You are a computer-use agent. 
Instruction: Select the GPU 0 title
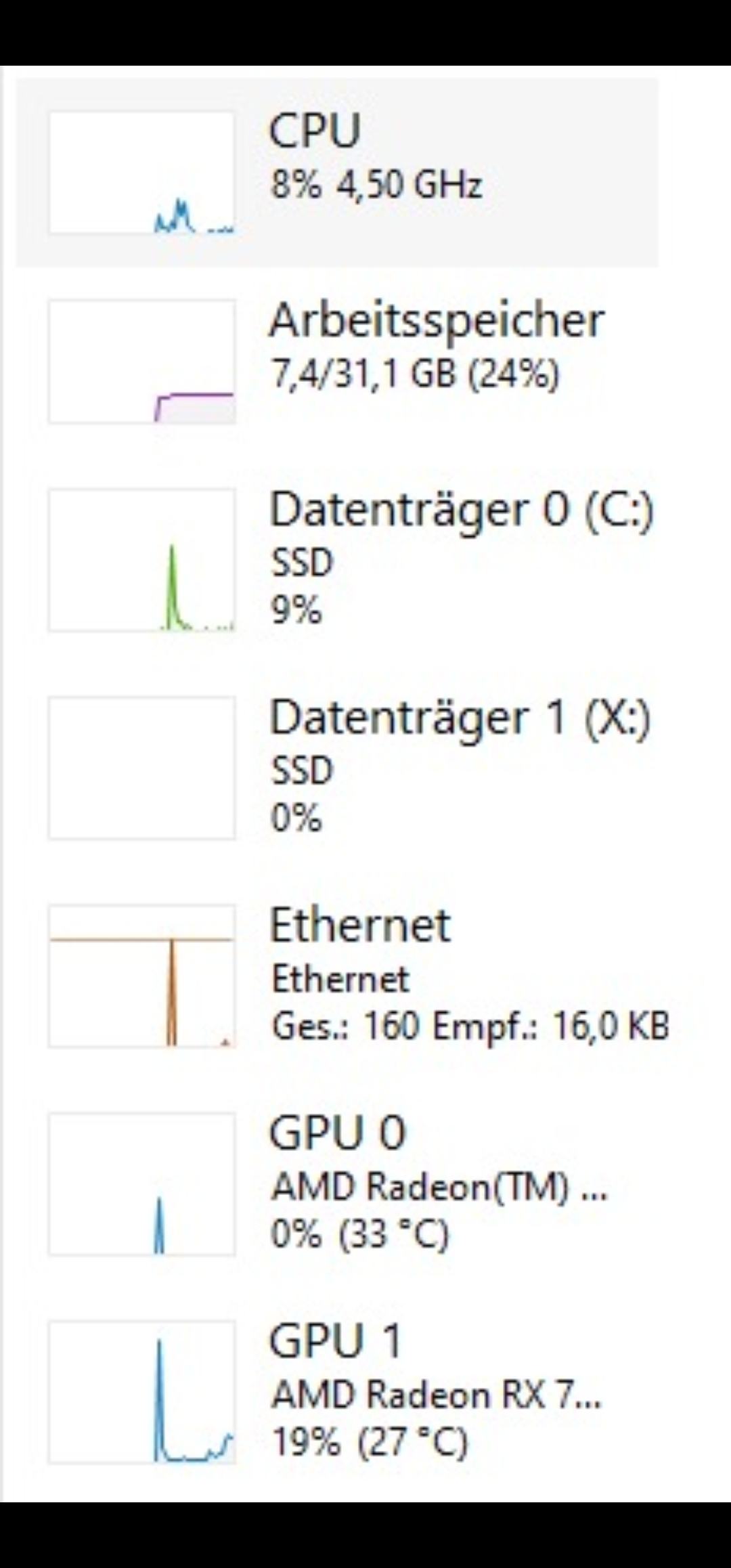coord(337,1132)
